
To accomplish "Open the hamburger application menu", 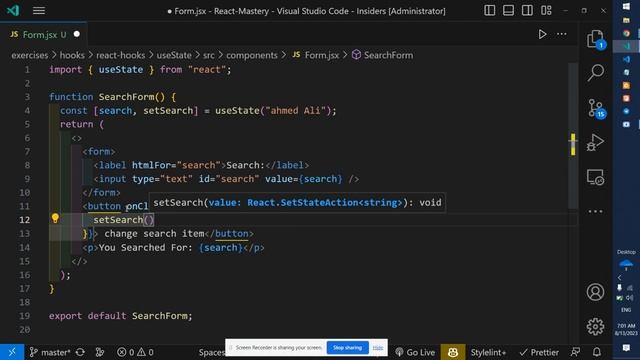I will point(39,11).
